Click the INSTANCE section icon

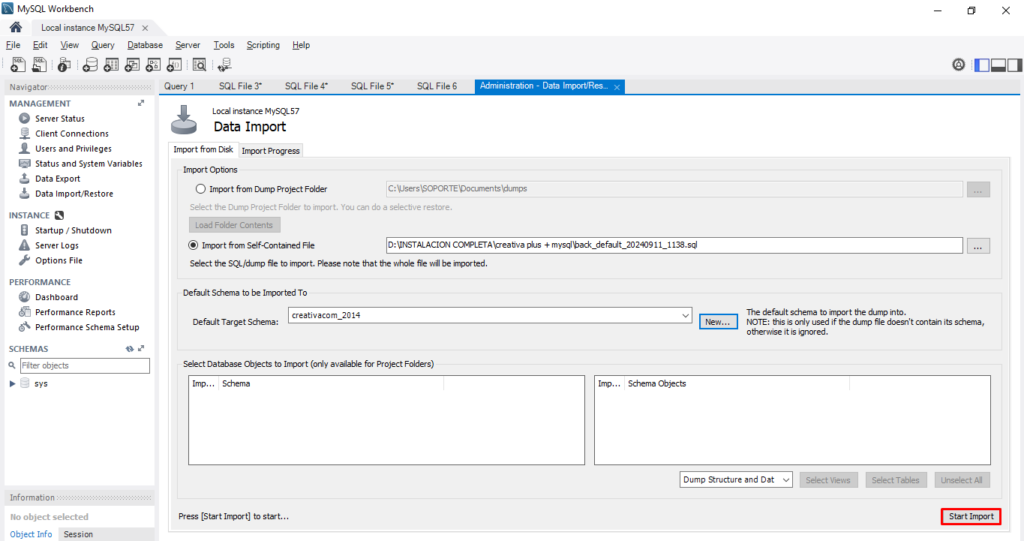pyautogui.click(x=59, y=215)
